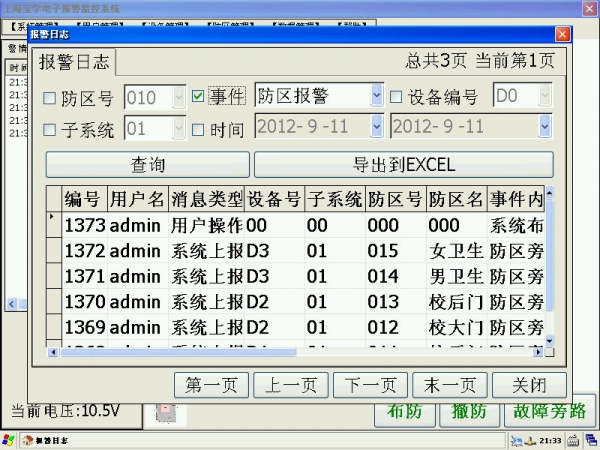Close the 报警日志 dialog via X

click(x=561, y=34)
